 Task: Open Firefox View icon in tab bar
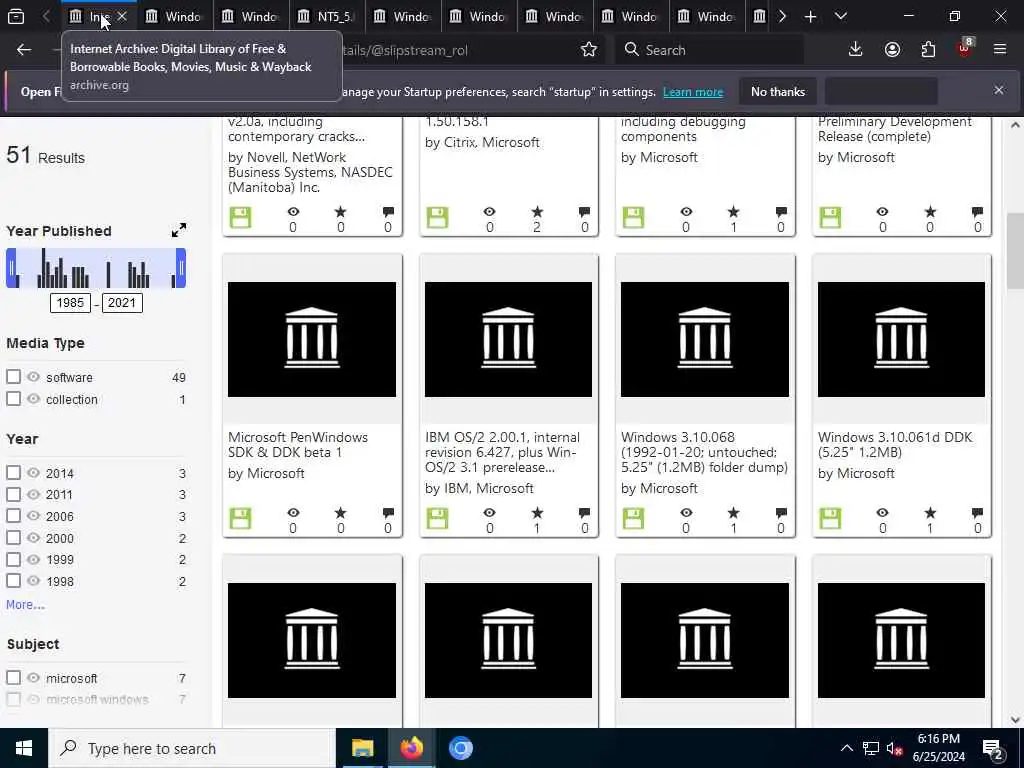(16, 16)
